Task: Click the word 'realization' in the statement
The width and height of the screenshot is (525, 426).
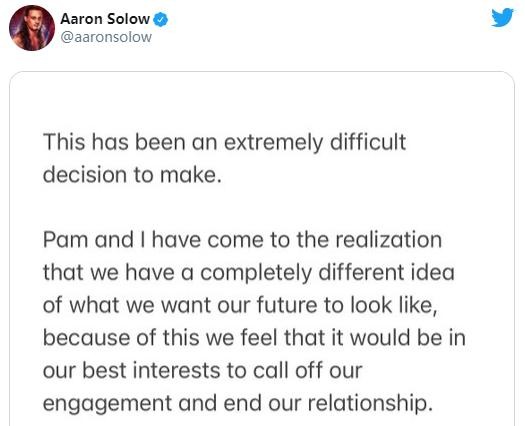Action: (389, 240)
